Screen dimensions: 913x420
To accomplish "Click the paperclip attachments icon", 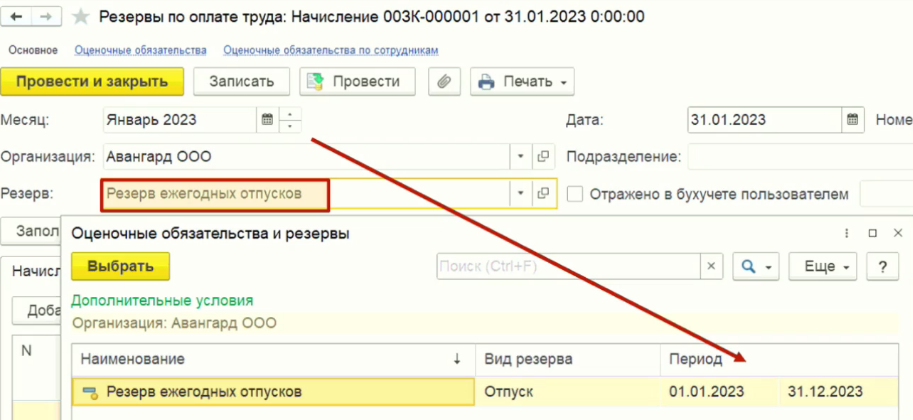I will 444,81.
